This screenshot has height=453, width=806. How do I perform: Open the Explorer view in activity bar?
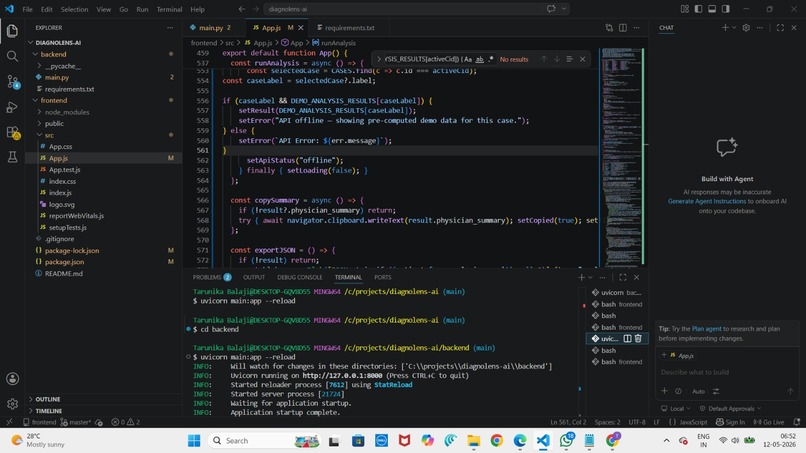(x=12, y=31)
